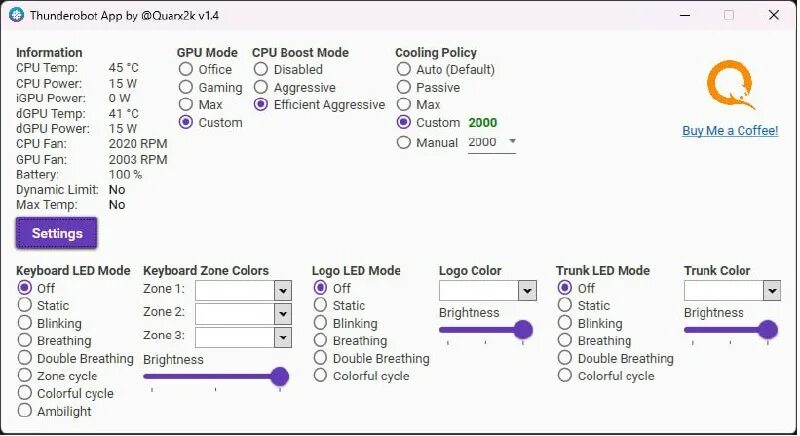Expand the Trunk Color dropdown

[x=771, y=290]
